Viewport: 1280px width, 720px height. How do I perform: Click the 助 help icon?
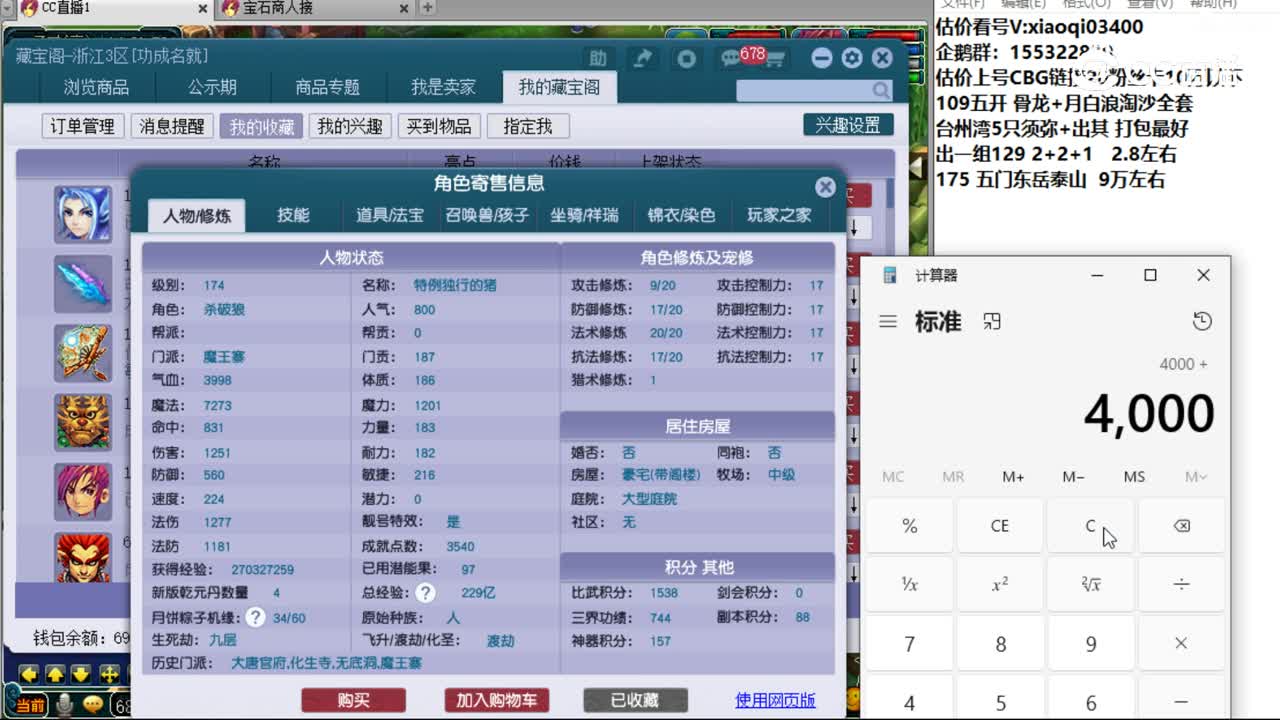(x=598, y=59)
